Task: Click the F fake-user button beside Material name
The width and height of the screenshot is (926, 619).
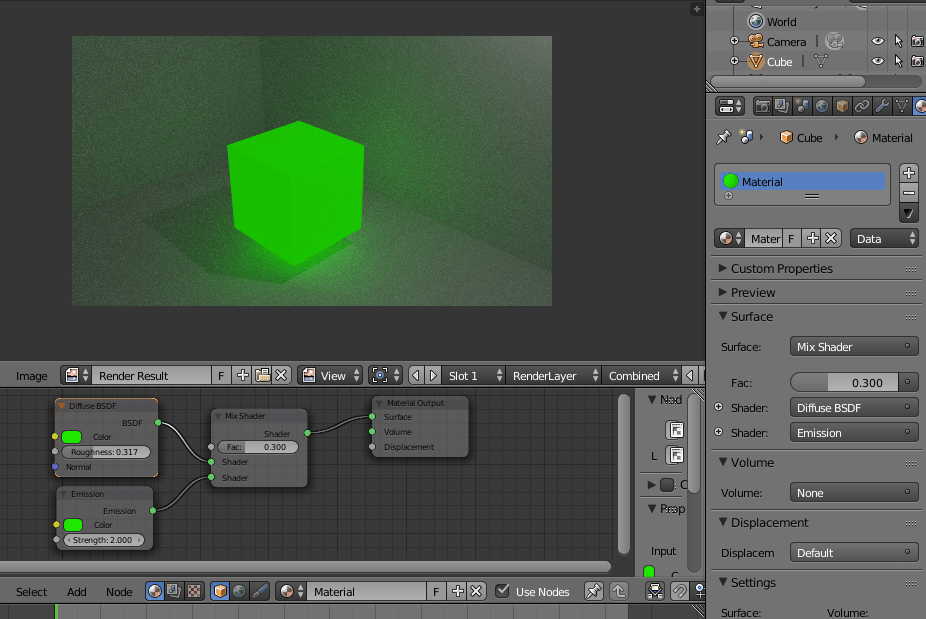Action: pyautogui.click(x=436, y=591)
